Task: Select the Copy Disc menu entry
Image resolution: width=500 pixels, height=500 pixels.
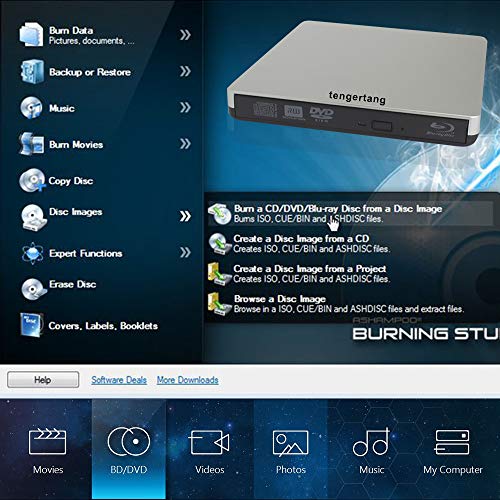Action: [x=71, y=181]
